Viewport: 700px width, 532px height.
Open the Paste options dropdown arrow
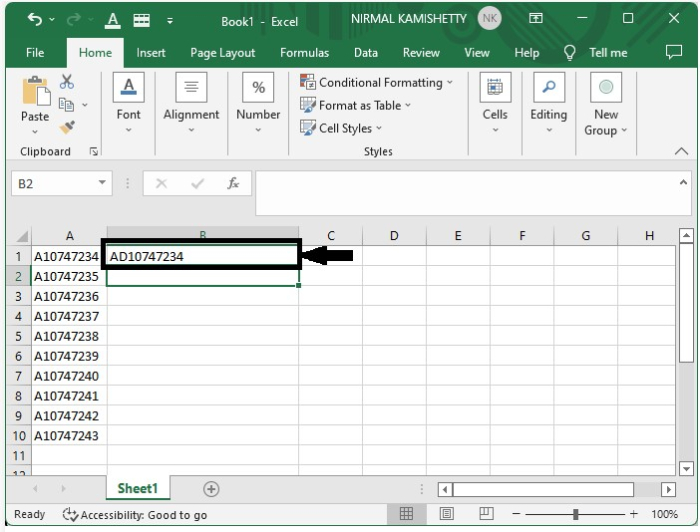pyautogui.click(x=35, y=132)
